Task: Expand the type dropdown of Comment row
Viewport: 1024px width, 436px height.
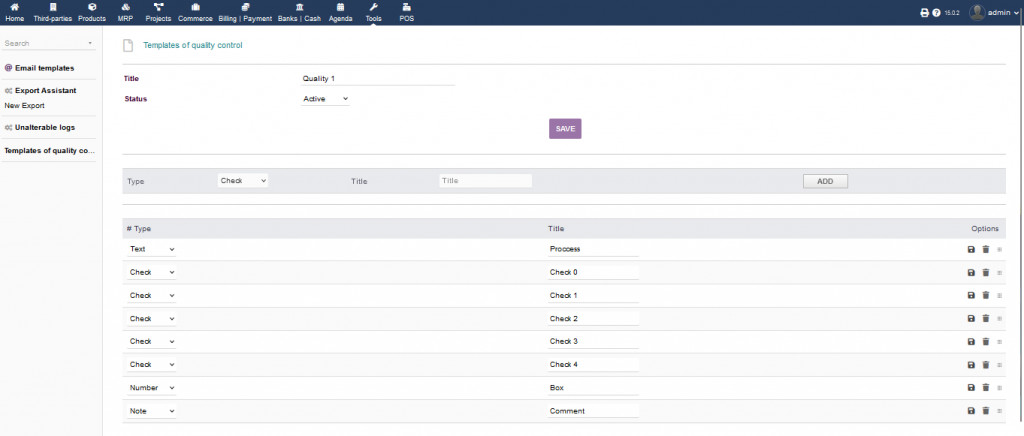Action: pyautogui.click(x=152, y=410)
